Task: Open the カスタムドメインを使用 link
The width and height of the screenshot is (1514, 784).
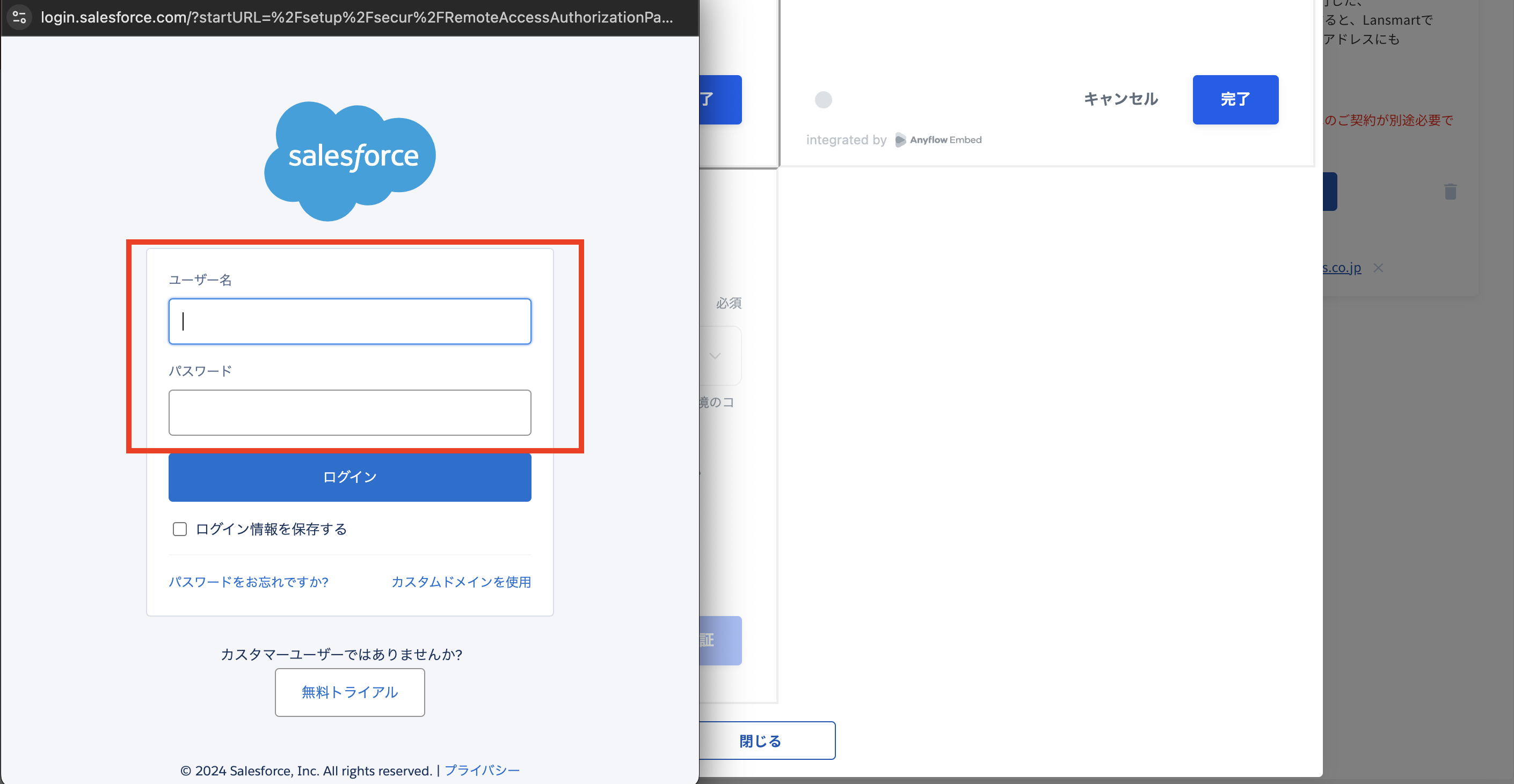Action: 461,582
